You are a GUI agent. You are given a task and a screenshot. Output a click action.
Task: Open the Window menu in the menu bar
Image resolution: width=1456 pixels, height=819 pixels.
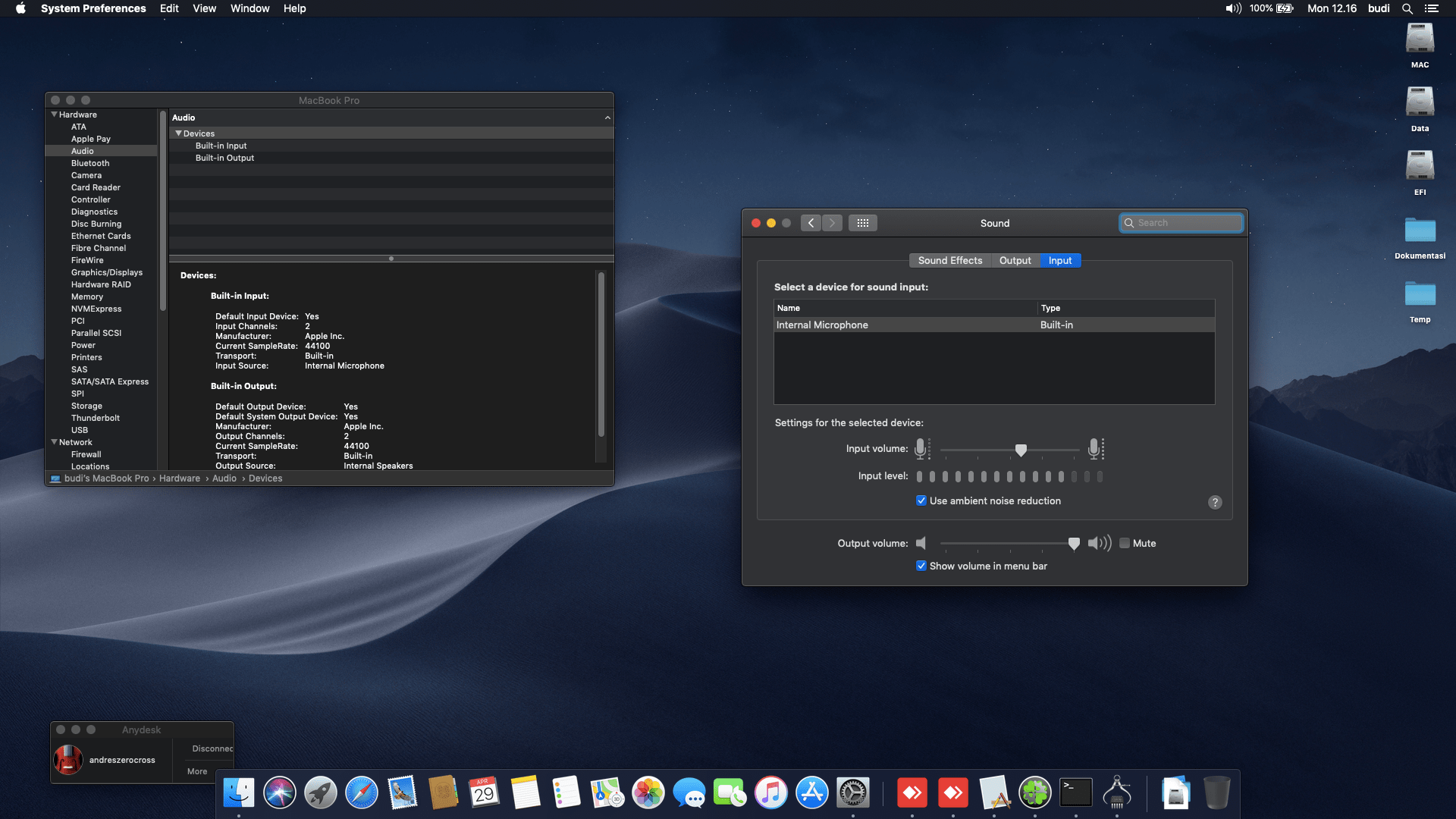(x=249, y=8)
